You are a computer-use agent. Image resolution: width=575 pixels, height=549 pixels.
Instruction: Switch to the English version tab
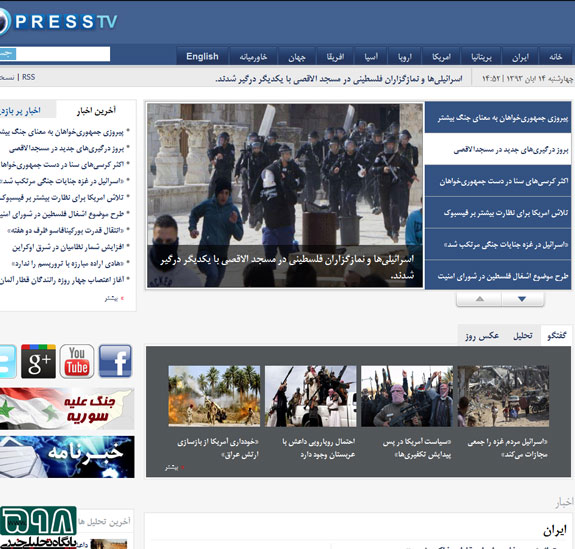202,56
